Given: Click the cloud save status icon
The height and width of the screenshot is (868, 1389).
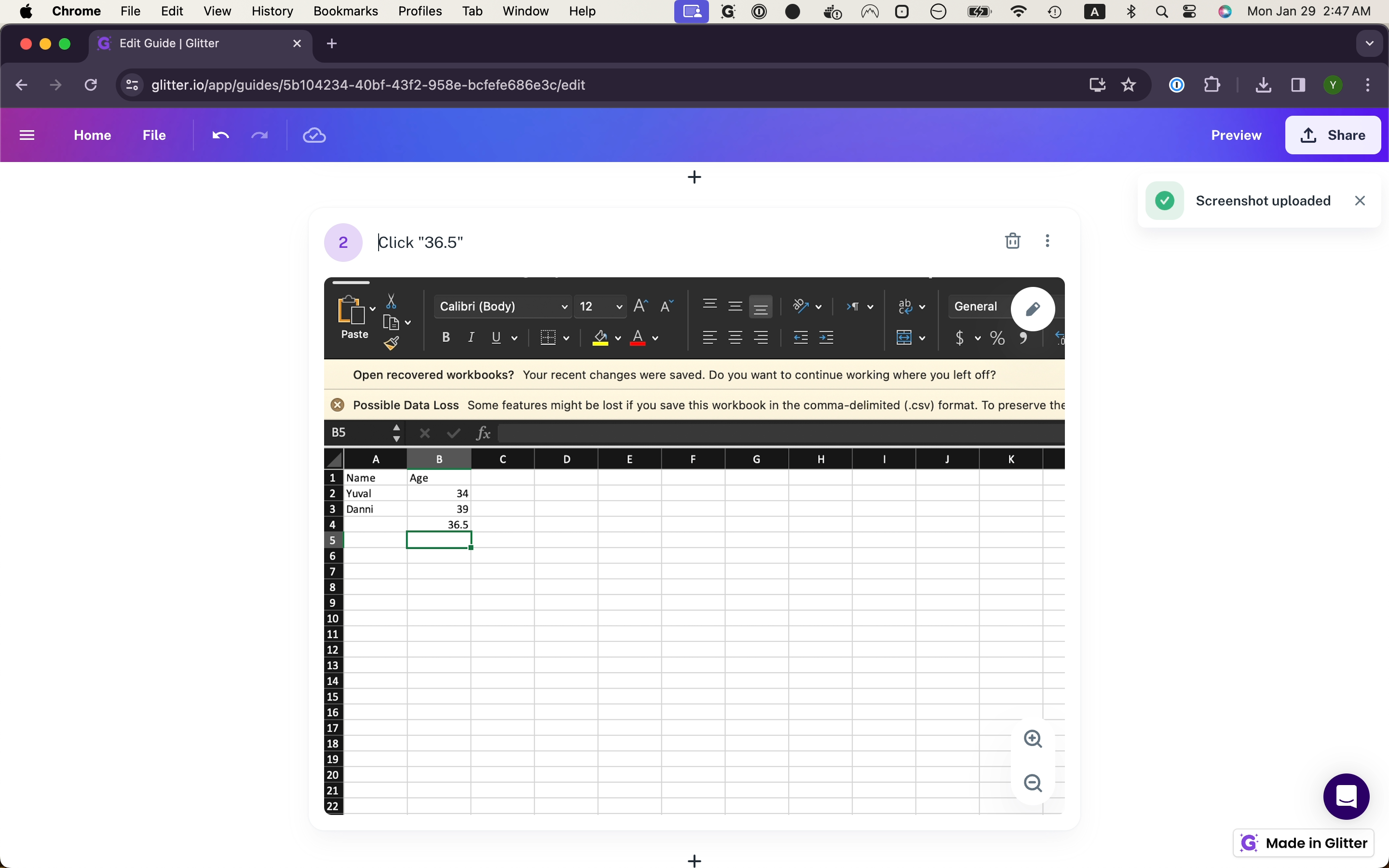Looking at the screenshot, I should (x=314, y=136).
